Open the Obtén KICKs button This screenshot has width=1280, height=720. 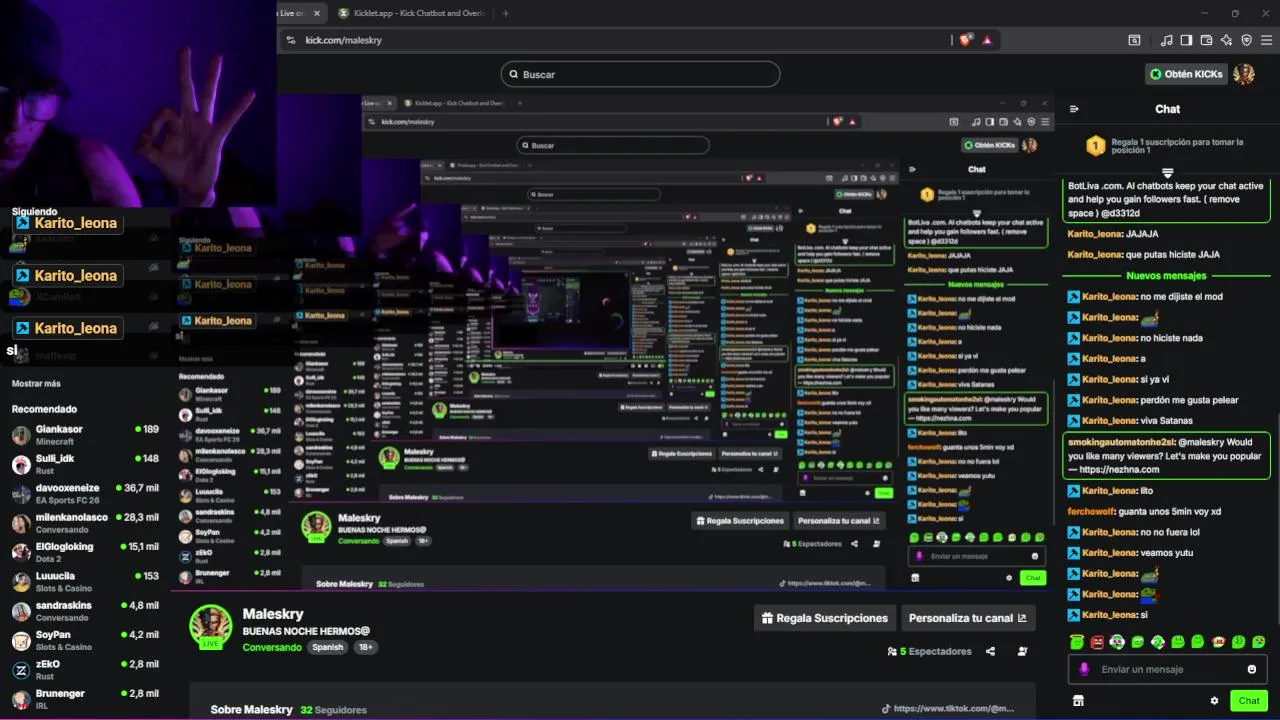coord(1186,74)
